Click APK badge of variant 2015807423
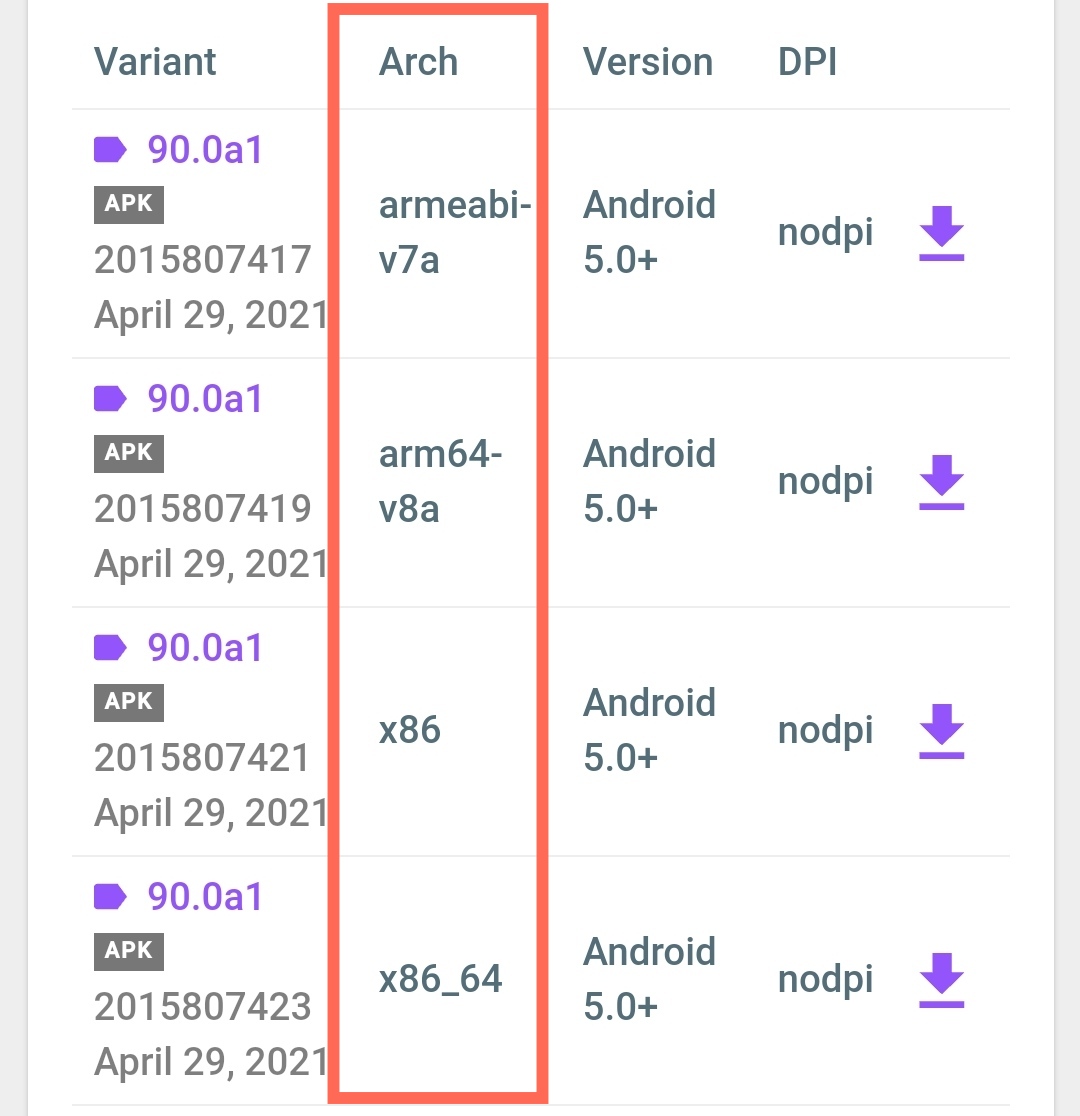The width and height of the screenshot is (1080, 1116). (x=129, y=952)
